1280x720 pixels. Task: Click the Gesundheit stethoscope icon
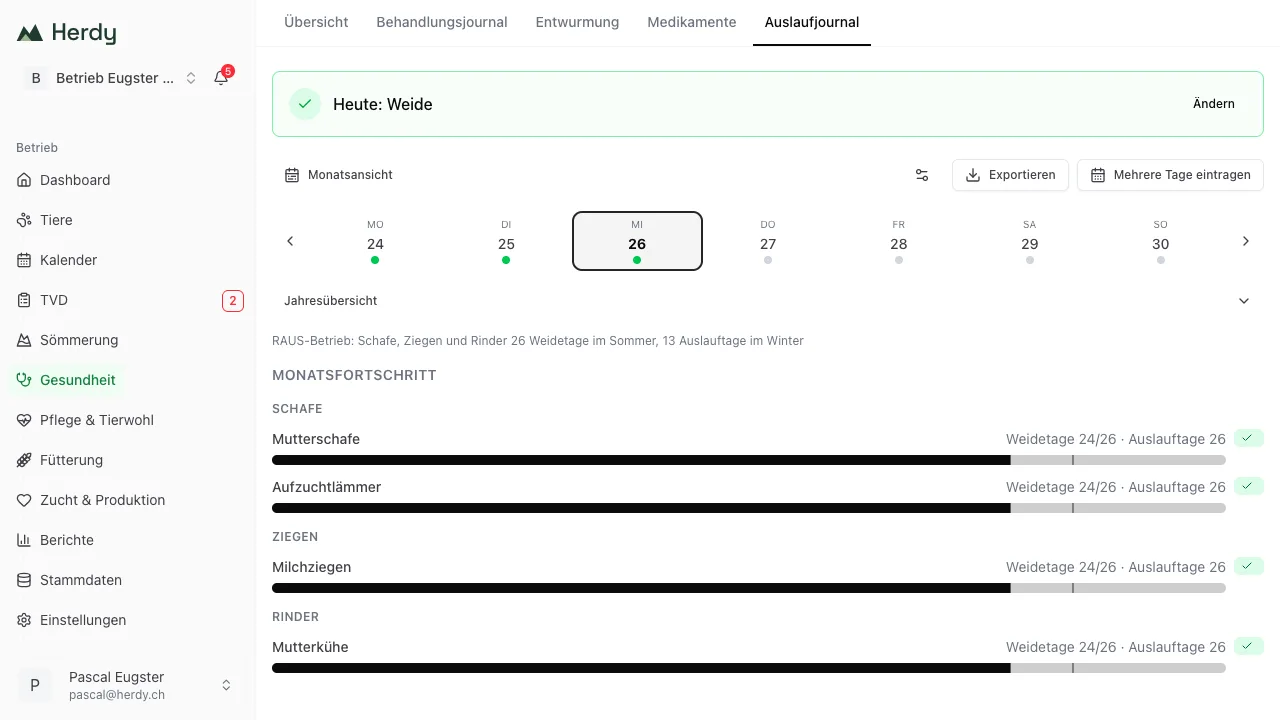click(24, 380)
